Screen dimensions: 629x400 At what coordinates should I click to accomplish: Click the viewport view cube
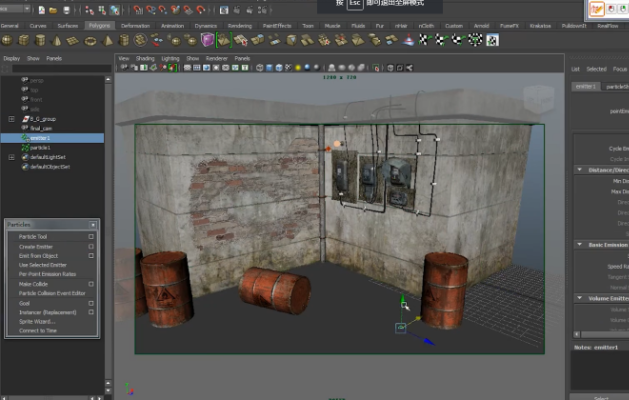pos(538,98)
